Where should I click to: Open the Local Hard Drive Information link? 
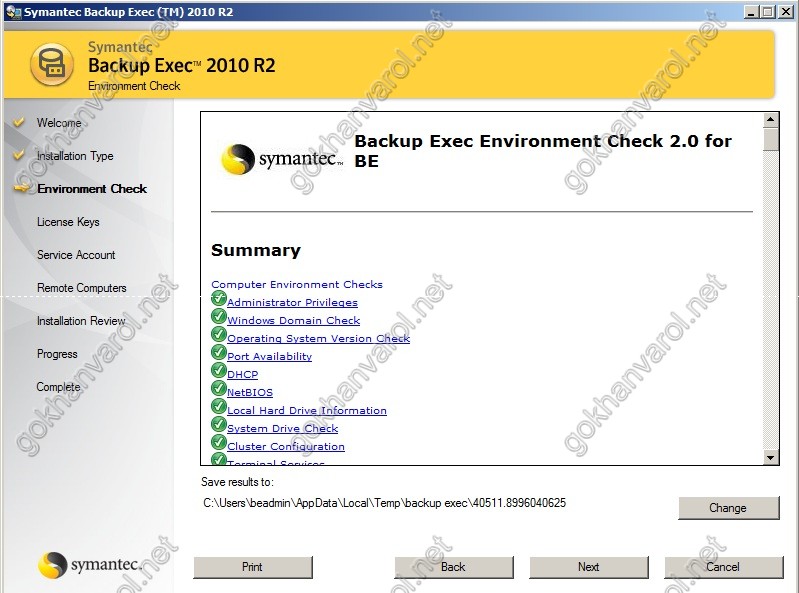(x=306, y=411)
